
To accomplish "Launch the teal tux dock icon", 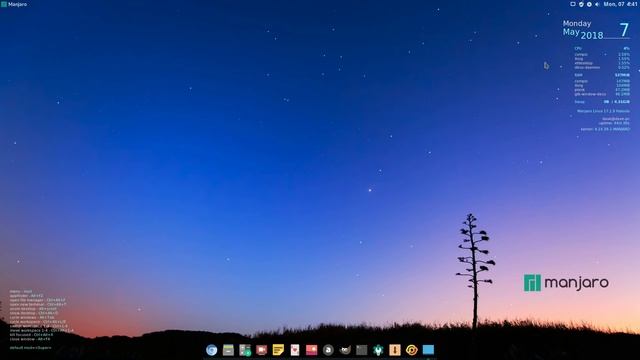I will (378, 350).
